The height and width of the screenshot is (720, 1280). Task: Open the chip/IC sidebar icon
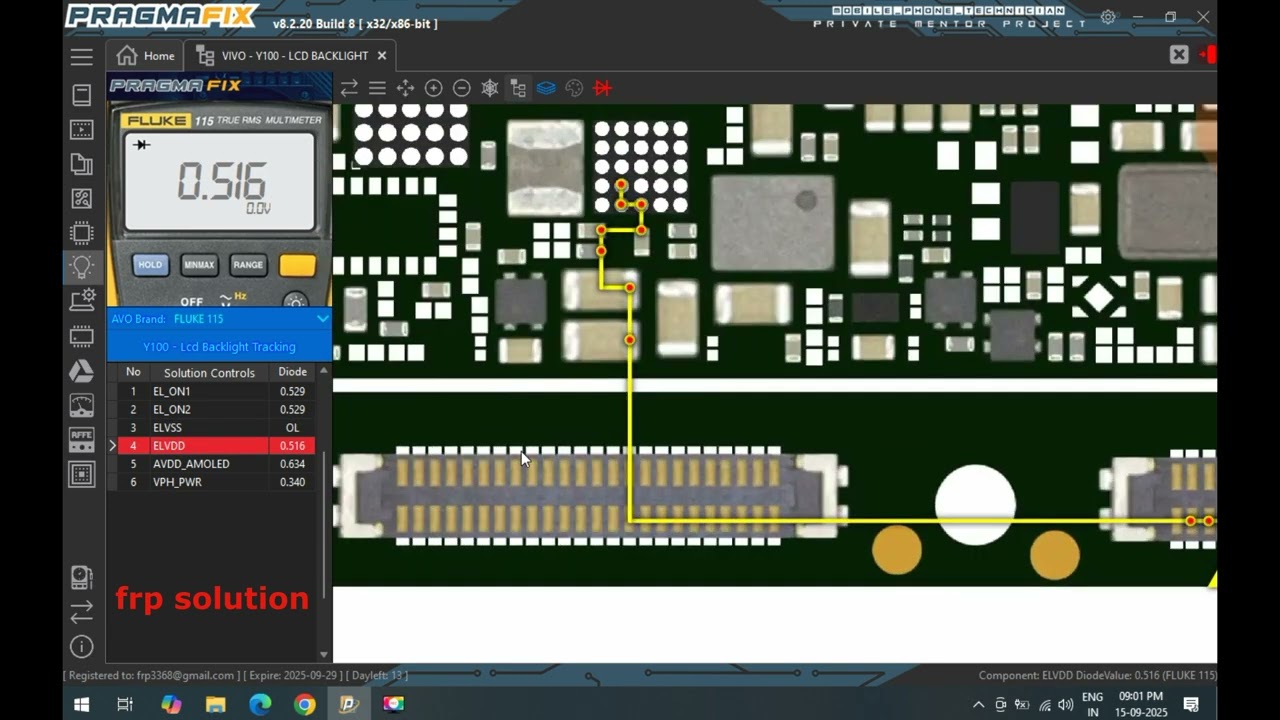pyautogui.click(x=82, y=233)
